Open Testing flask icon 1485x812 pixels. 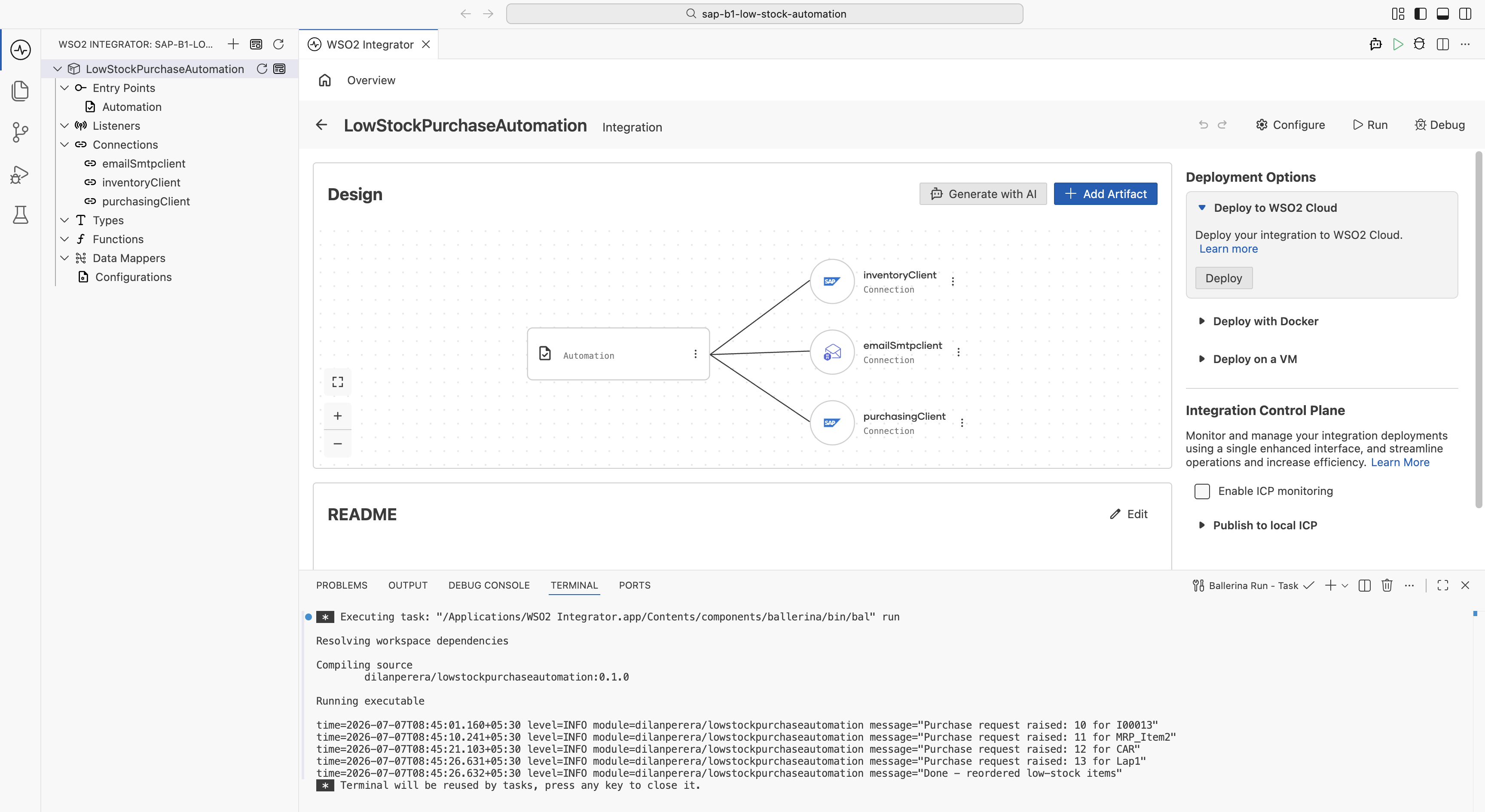click(x=21, y=215)
